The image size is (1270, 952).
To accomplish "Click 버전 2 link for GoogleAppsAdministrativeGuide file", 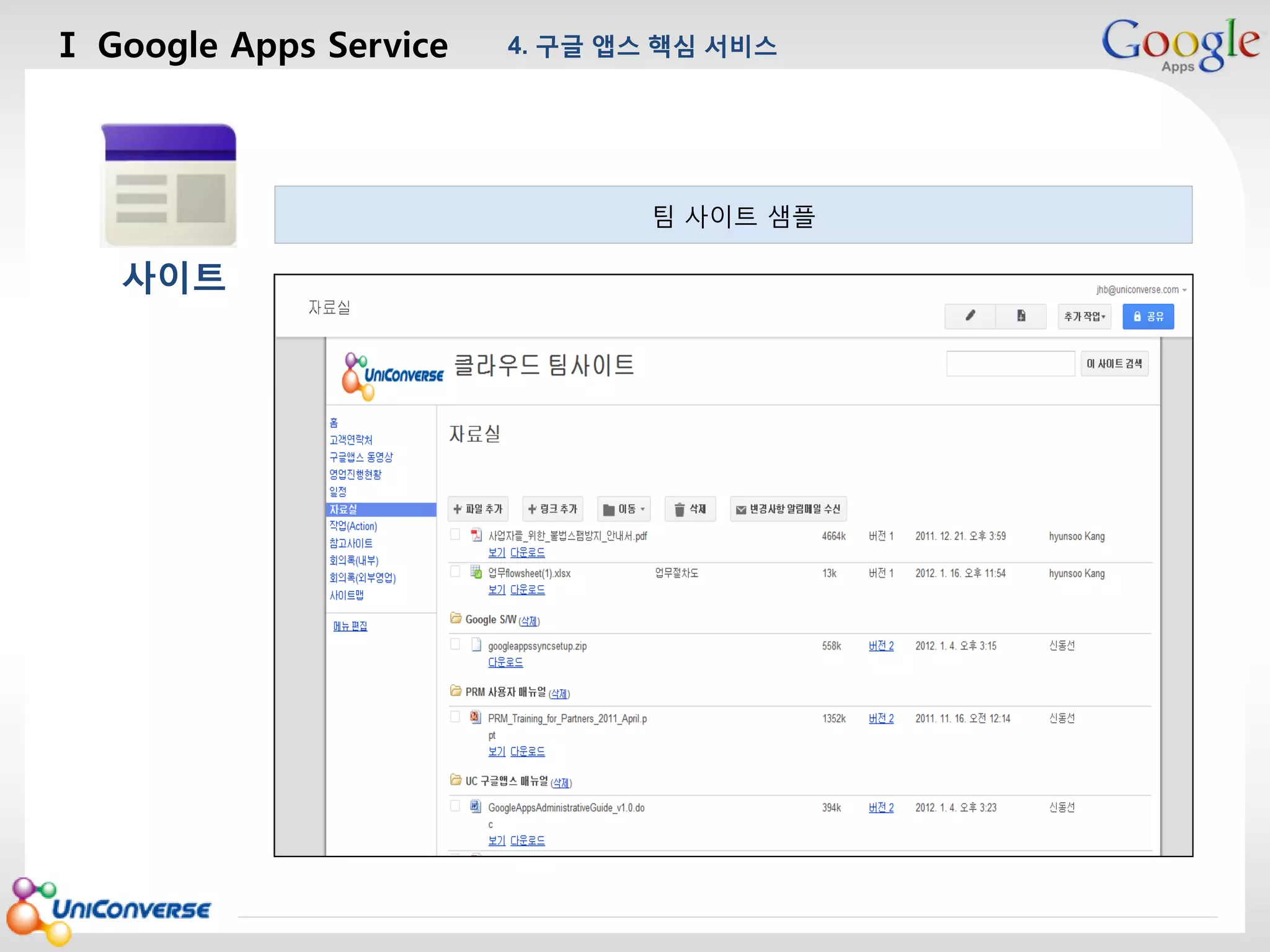I will [881, 808].
